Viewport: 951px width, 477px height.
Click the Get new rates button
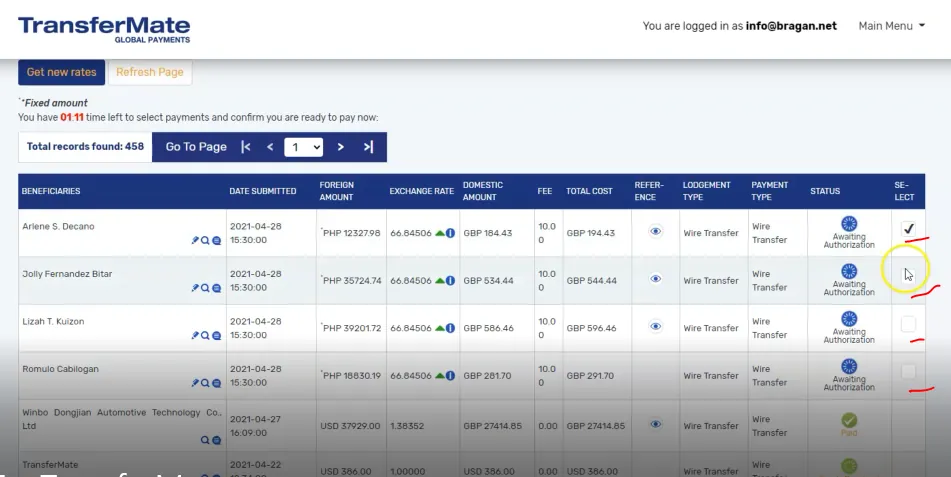click(61, 72)
